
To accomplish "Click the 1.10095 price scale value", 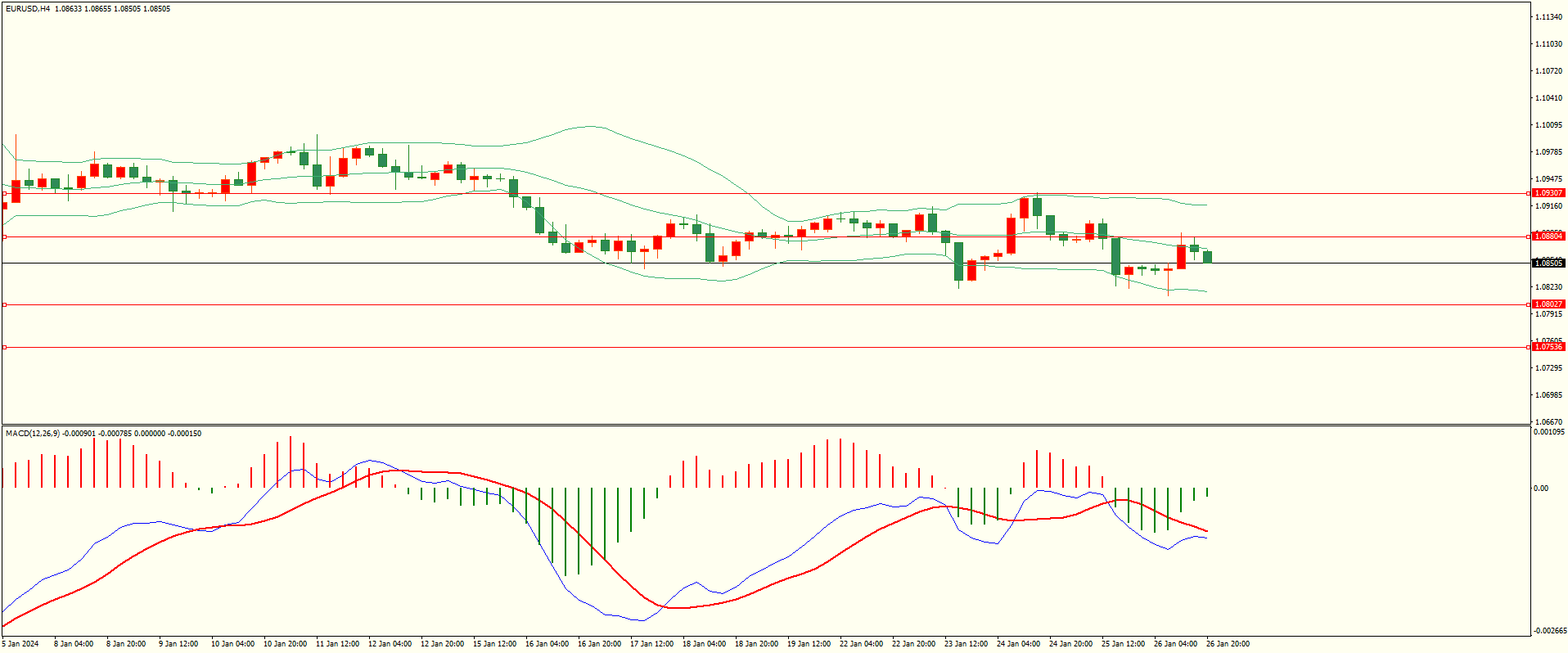I will (1548, 125).
